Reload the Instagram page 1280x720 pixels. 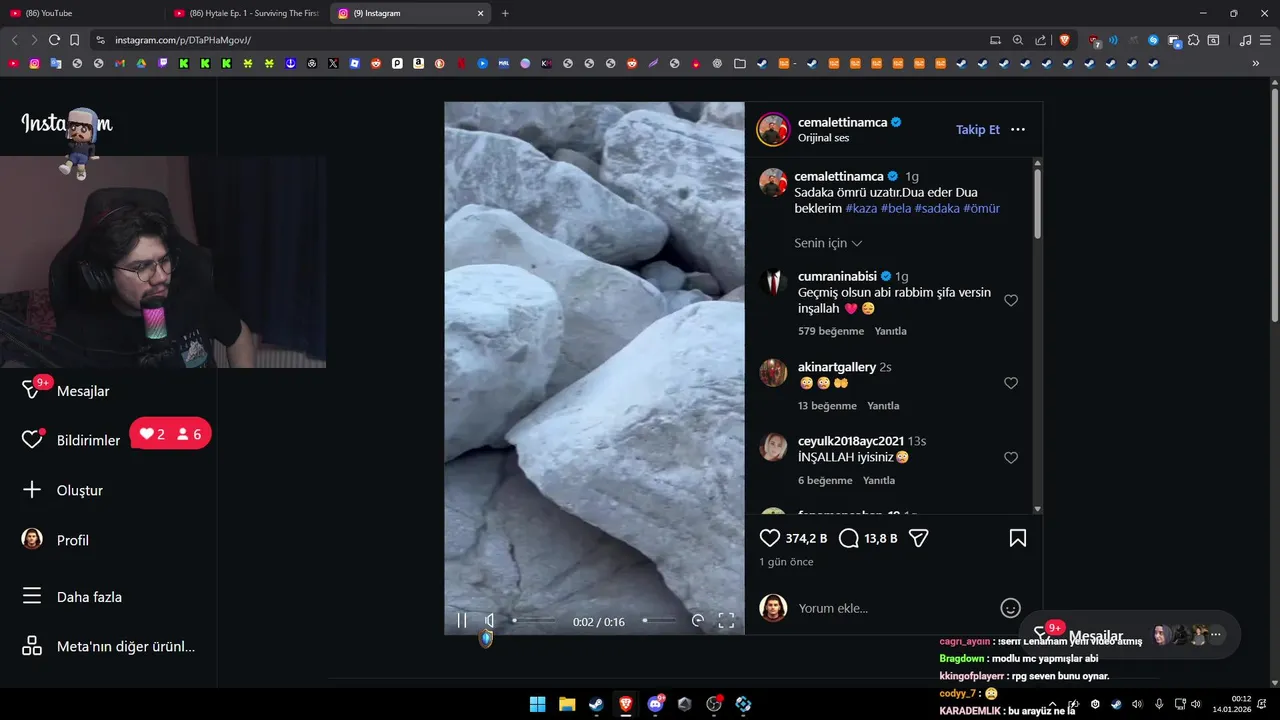tap(54, 40)
